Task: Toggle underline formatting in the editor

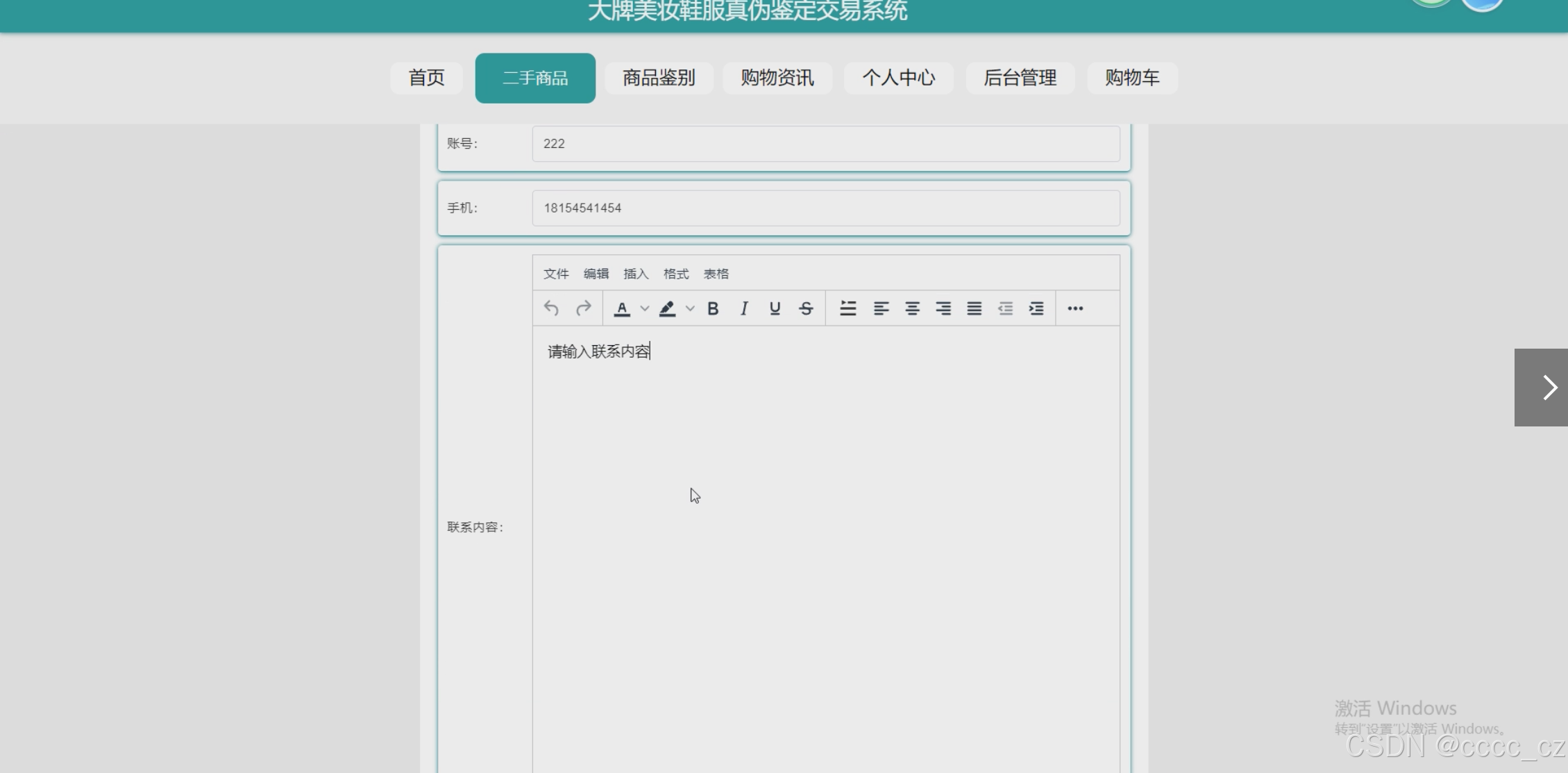Action: pos(775,308)
